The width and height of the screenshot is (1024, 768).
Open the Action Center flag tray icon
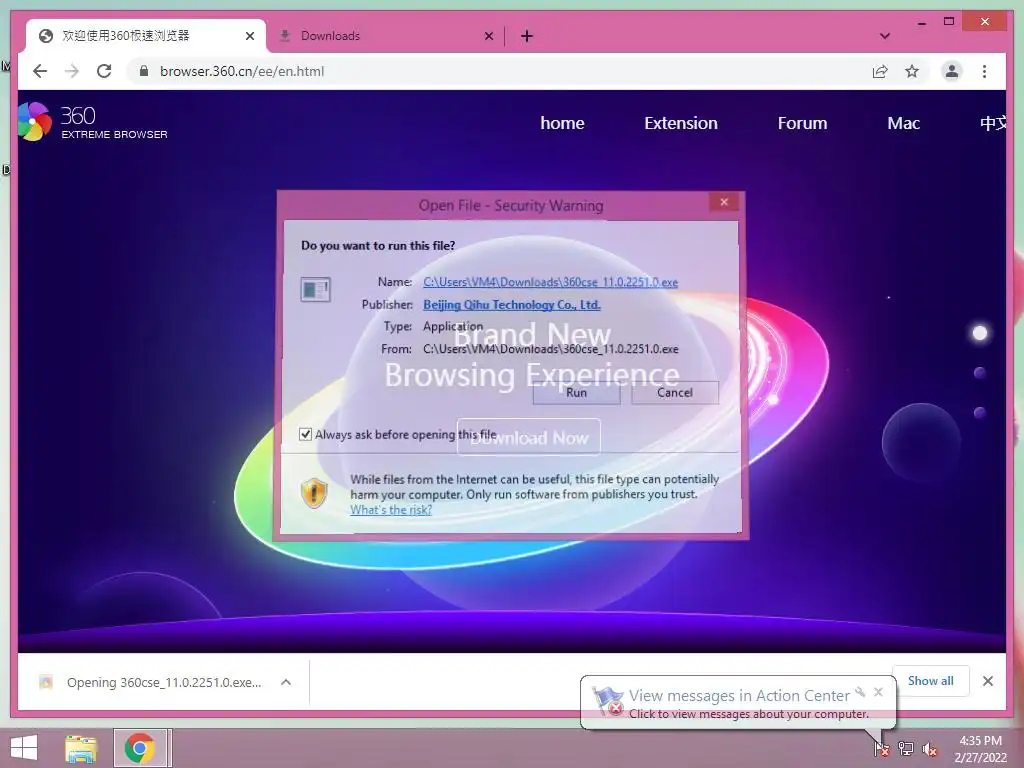point(882,748)
